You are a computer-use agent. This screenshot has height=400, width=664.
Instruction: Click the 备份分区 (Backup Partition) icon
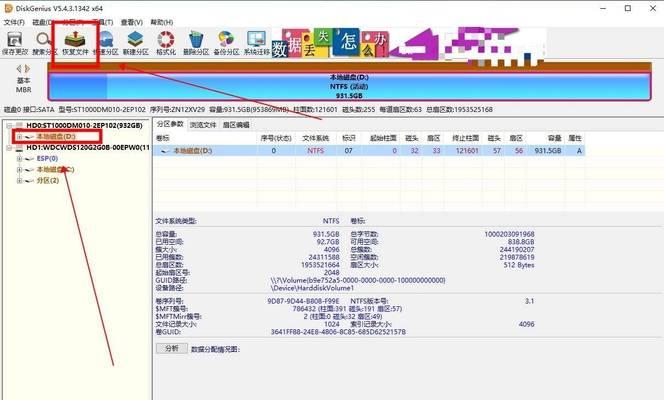[226, 39]
